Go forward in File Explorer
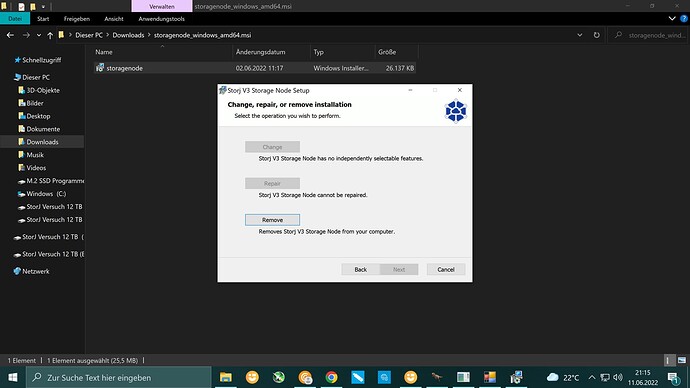Image resolution: width=690 pixels, height=388 pixels. 26,35
